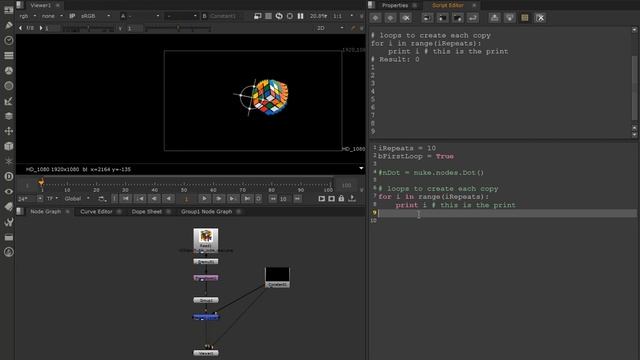Open the Deep nodes D icon

point(9,176)
